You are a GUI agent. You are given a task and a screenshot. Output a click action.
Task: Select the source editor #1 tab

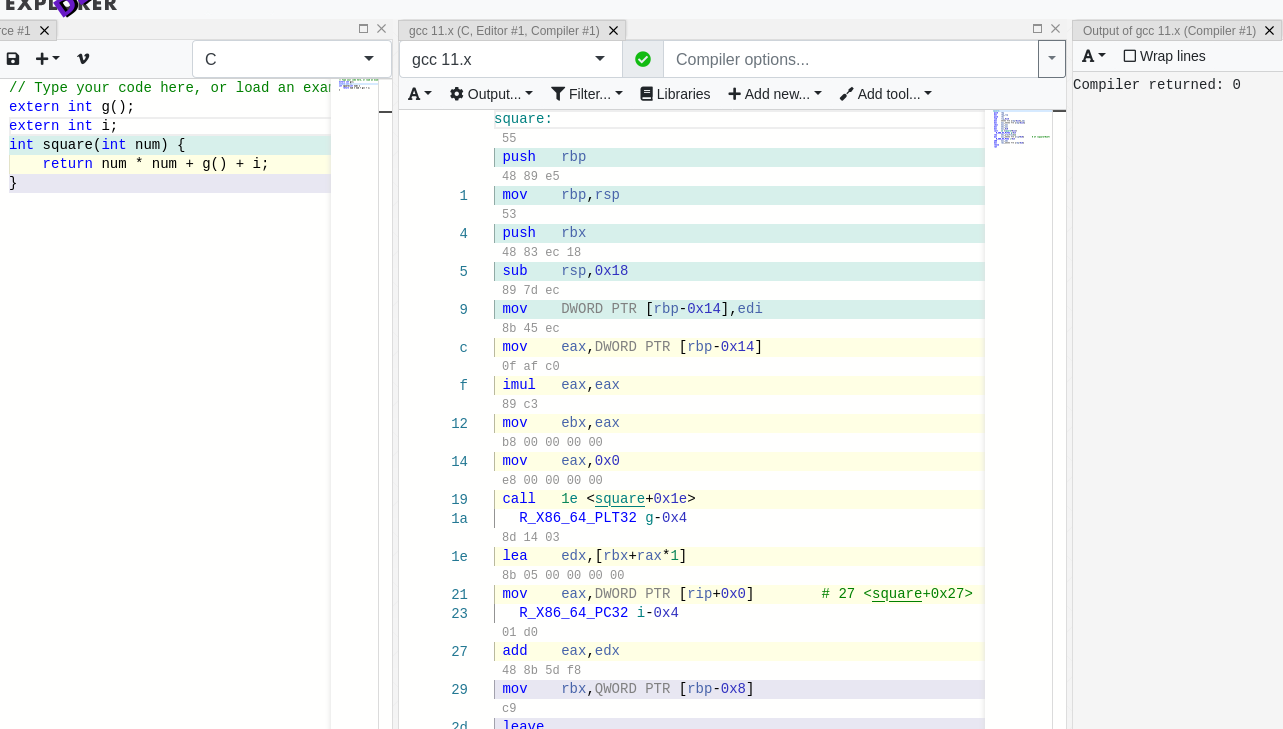coord(17,31)
